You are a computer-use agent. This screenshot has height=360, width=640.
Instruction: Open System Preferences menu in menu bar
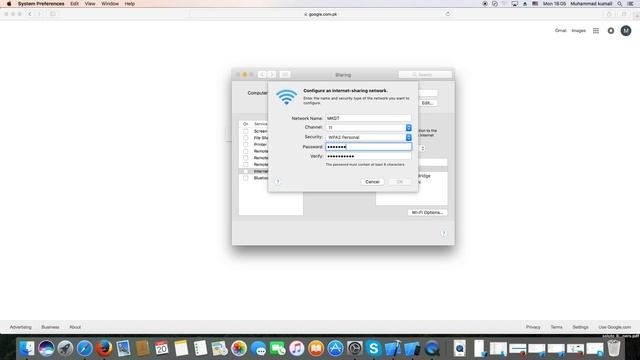coord(41,4)
